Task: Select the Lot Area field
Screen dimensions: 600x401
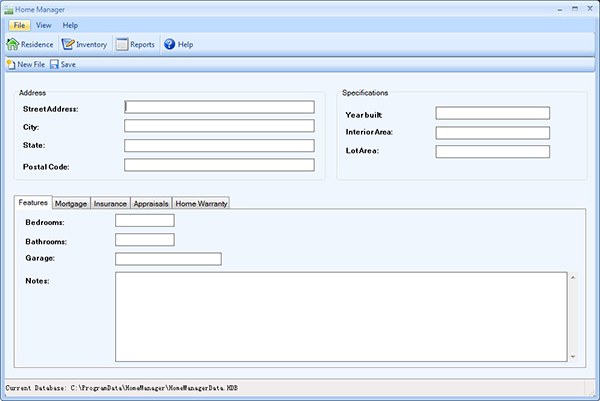Action: pos(492,152)
